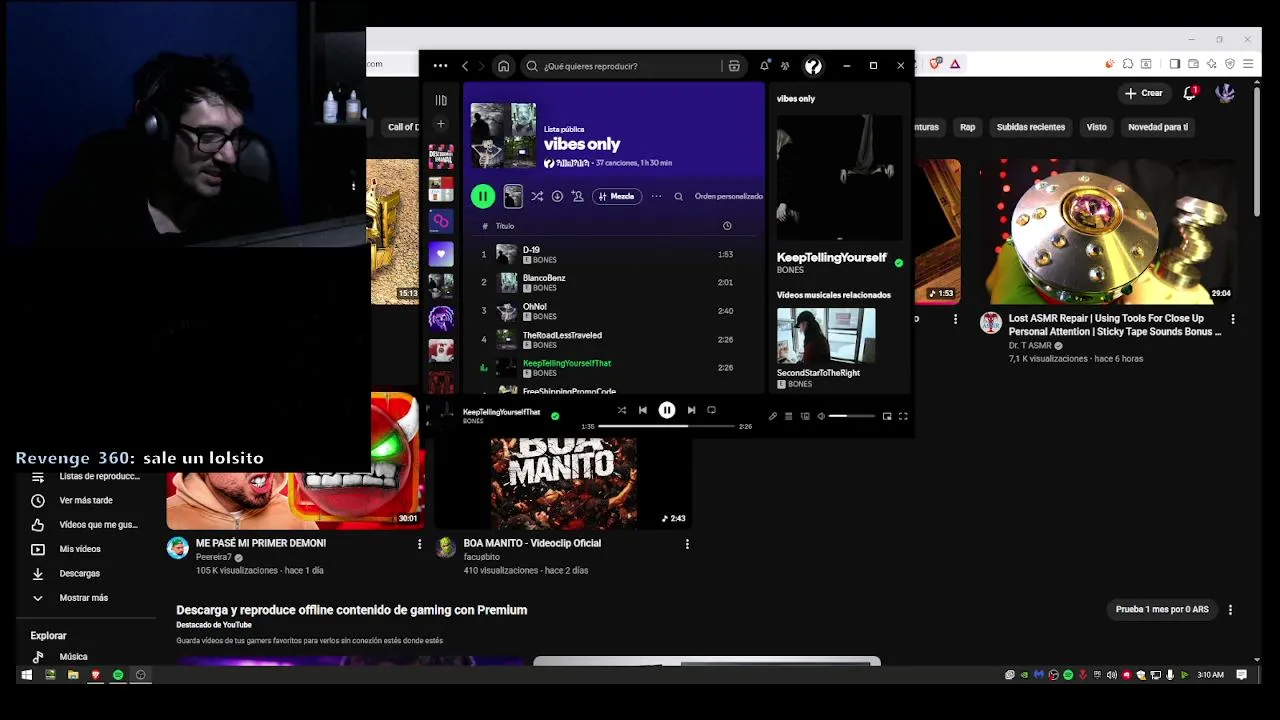Open Spotify three-dots main menu
The image size is (1280, 720).
point(440,66)
